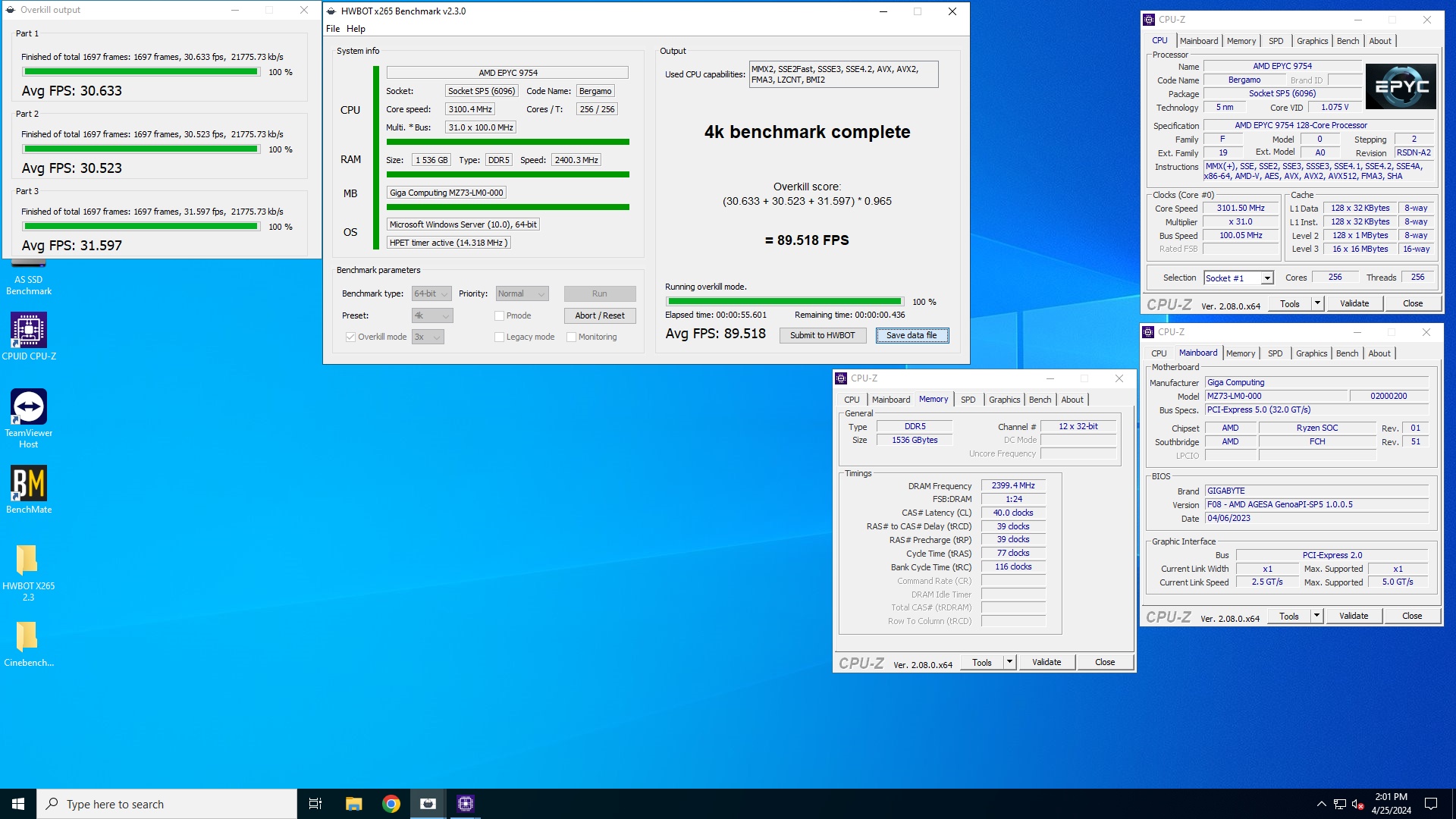
Task: Click Type here to search box
Action: (x=167, y=804)
